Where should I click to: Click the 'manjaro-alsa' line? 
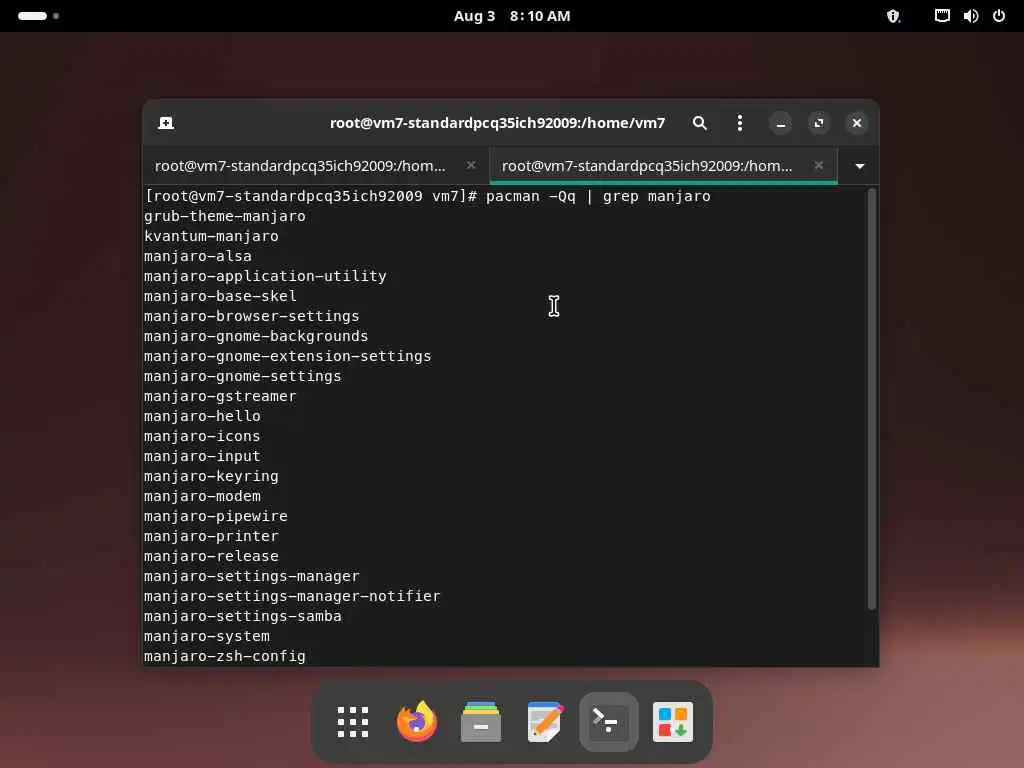[198, 256]
